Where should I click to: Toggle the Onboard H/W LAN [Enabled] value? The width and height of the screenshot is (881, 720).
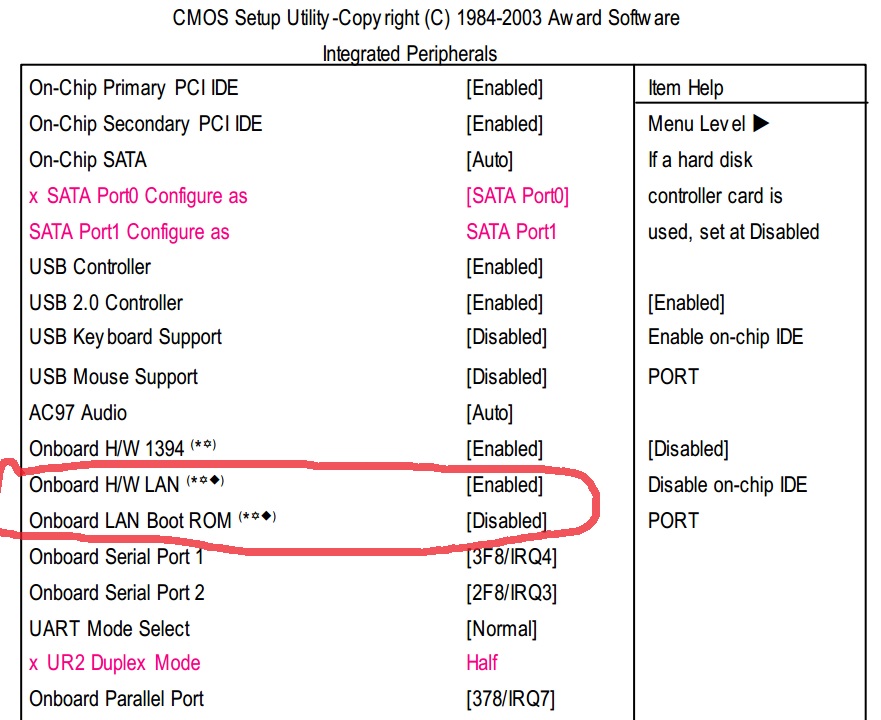pos(504,485)
